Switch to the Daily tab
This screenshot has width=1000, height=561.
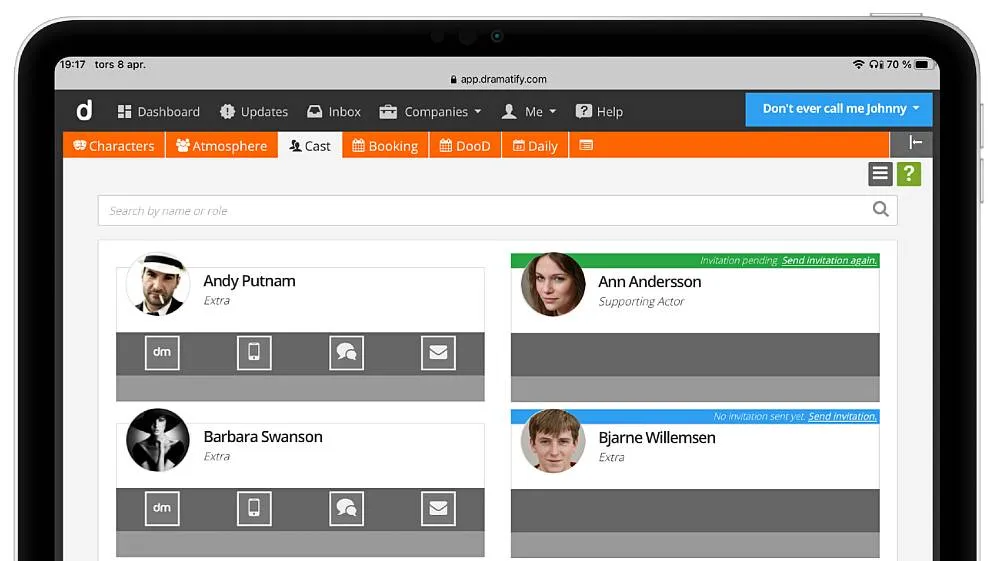click(535, 145)
